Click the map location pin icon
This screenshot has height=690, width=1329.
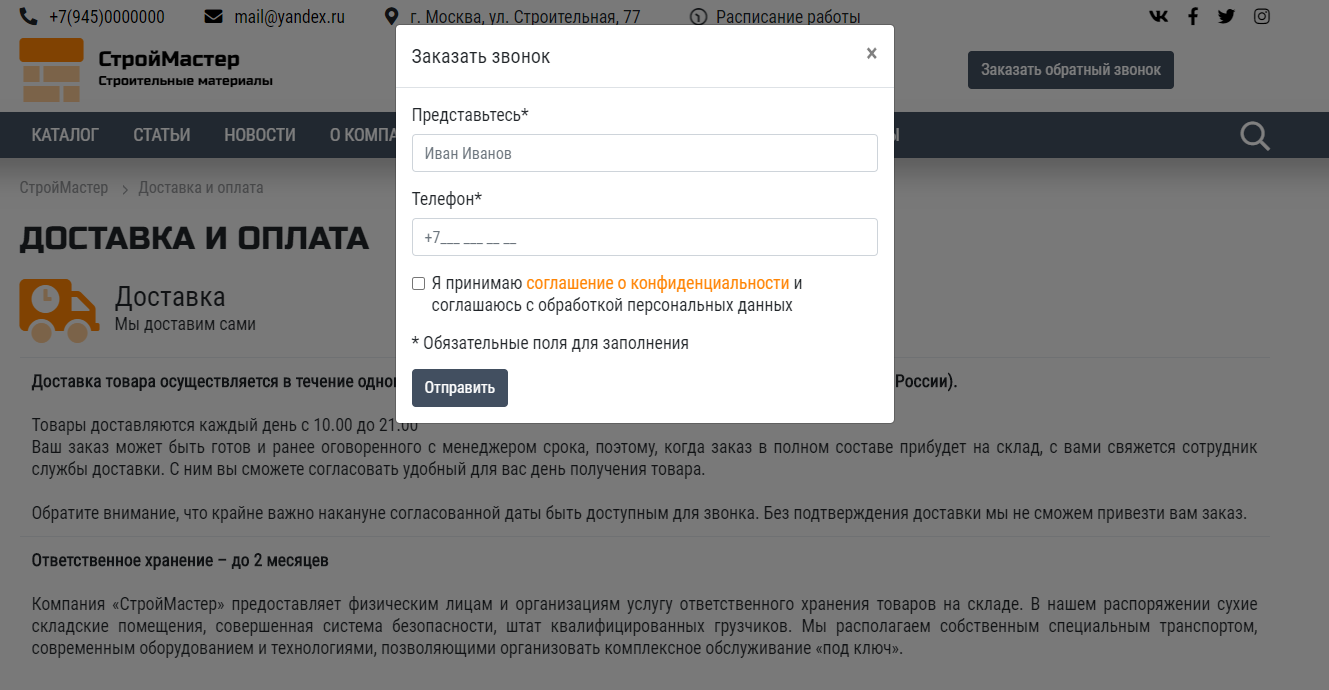pos(391,17)
